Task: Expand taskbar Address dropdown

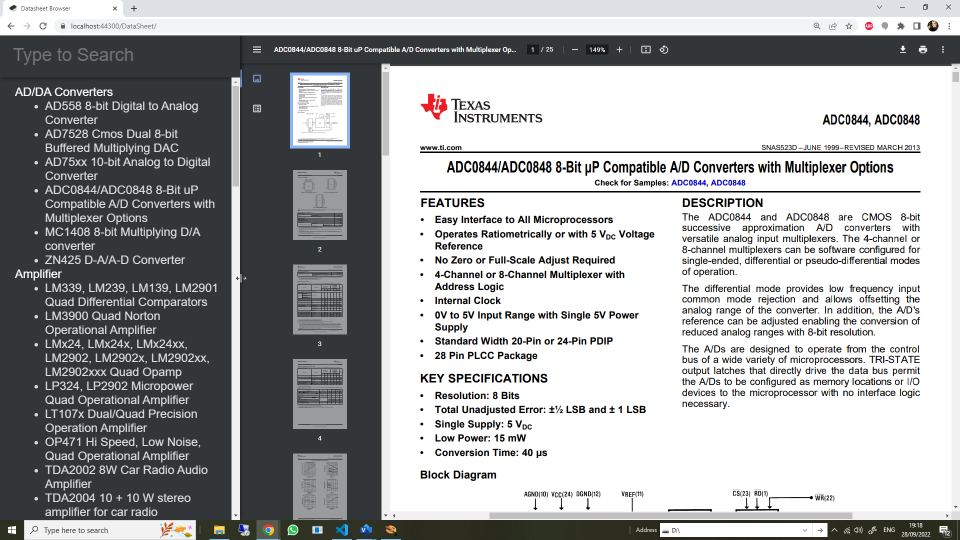Action: (x=804, y=530)
